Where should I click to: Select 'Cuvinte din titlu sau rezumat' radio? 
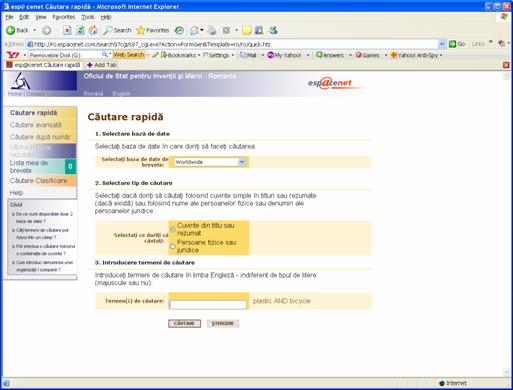173,229
